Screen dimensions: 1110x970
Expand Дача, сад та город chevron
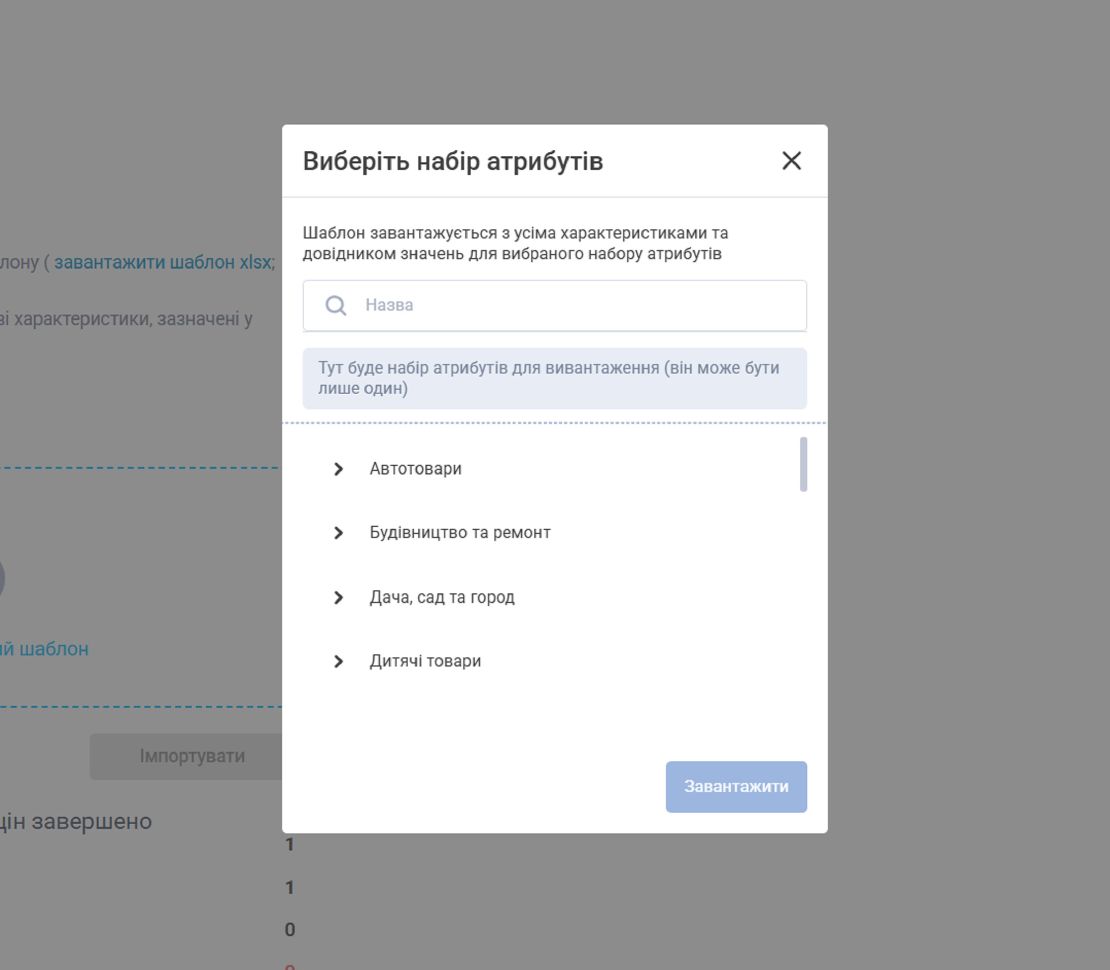pyautogui.click(x=338, y=598)
